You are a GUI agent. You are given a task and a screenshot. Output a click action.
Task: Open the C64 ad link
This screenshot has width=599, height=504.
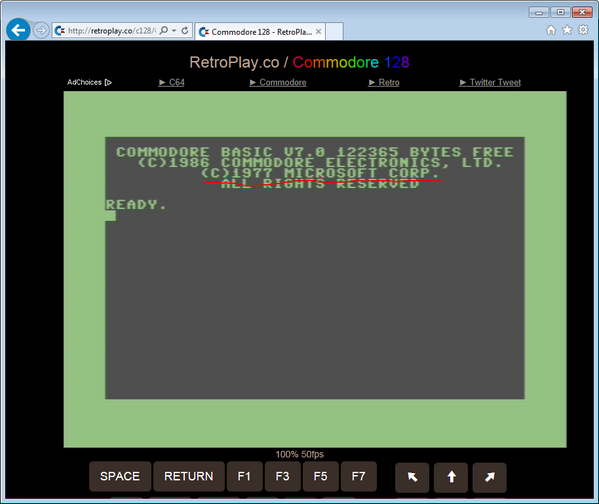(172, 82)
